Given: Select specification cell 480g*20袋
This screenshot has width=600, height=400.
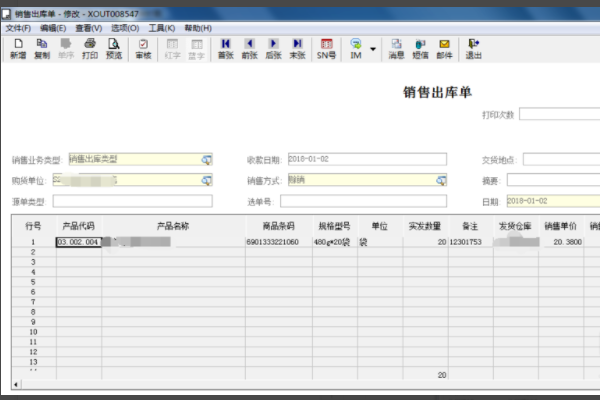Looking at the screenshot, I should pos(335,242).
